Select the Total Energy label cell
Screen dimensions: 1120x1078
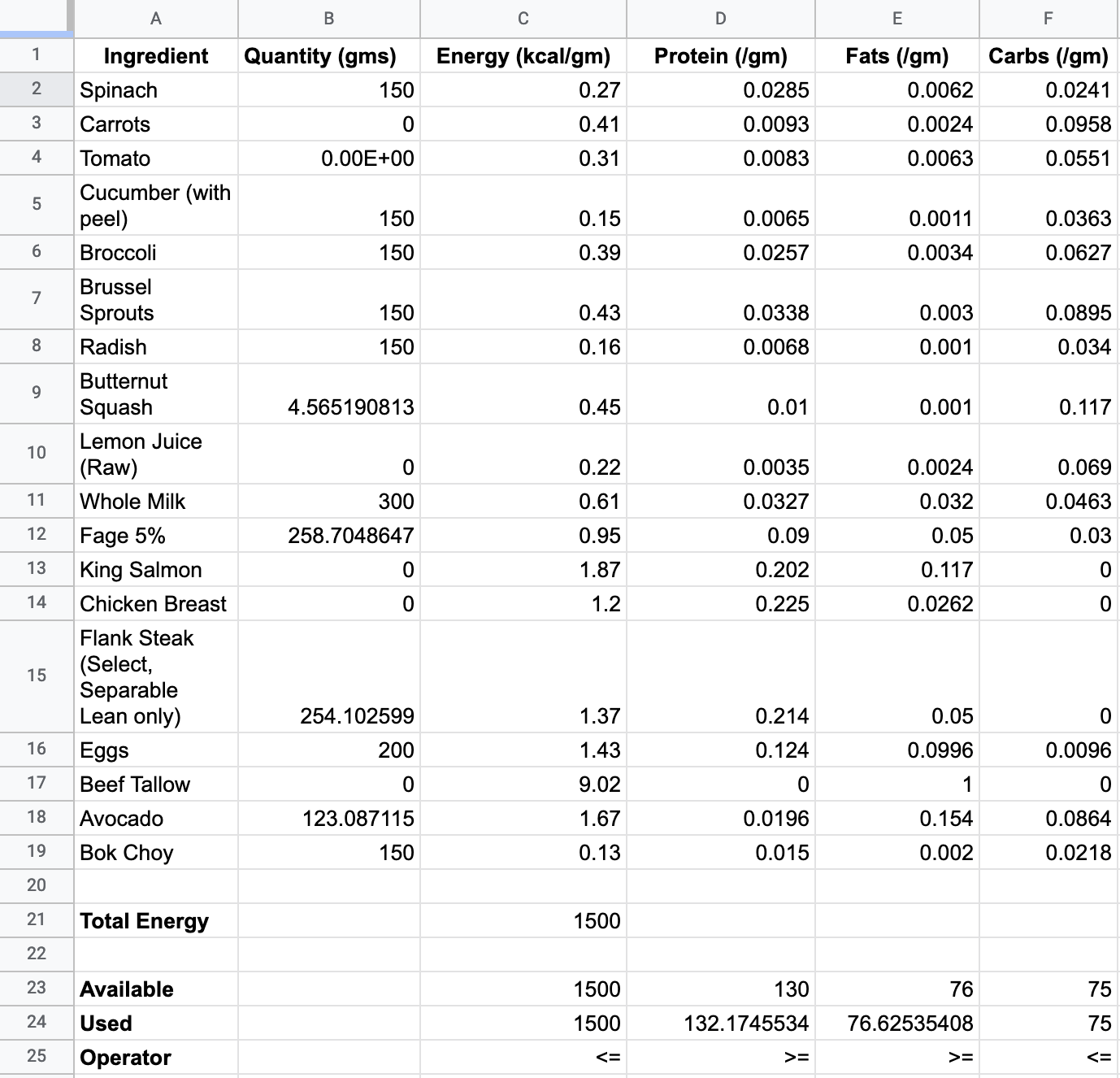(156, 920)
